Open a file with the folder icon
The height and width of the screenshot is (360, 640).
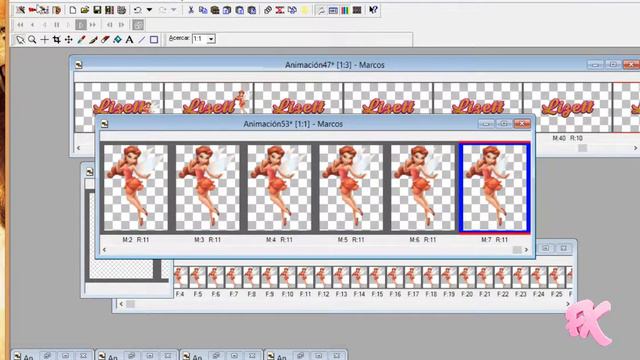85,10
